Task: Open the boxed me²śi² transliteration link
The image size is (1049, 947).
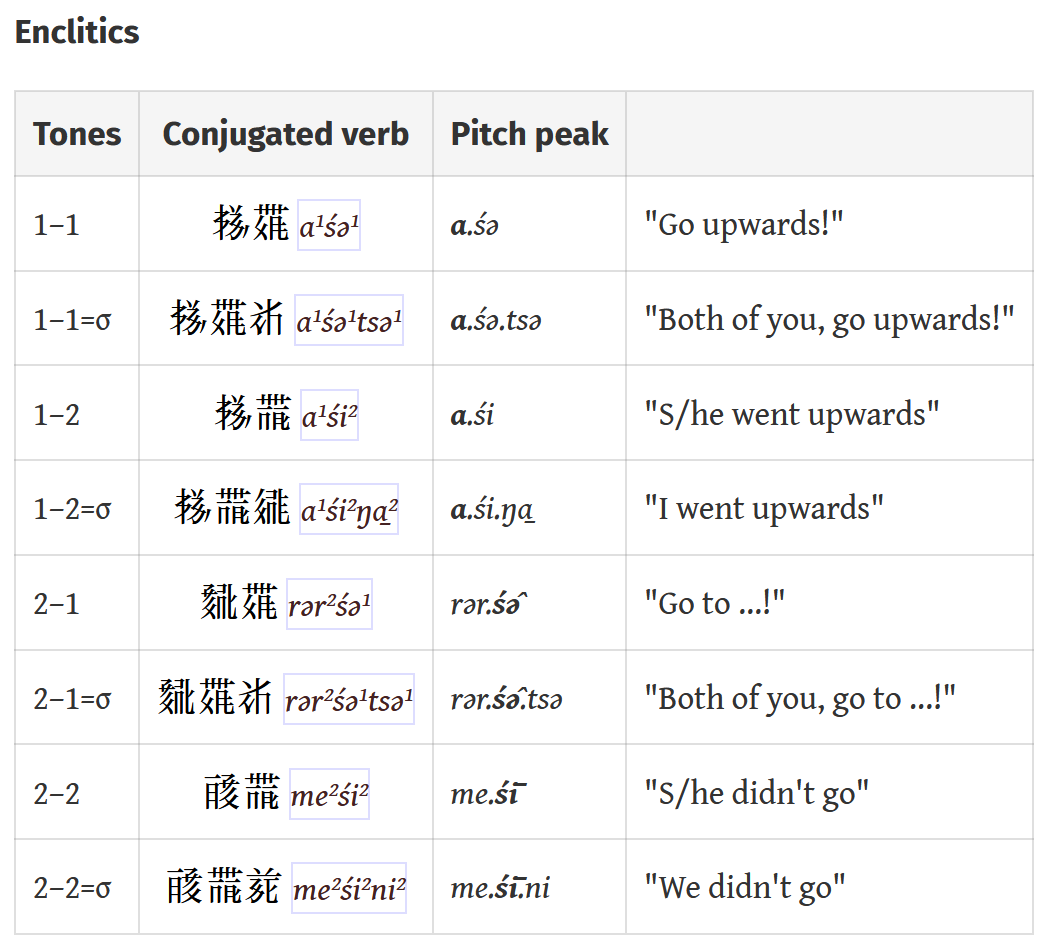Action: (x=329, y=795)
